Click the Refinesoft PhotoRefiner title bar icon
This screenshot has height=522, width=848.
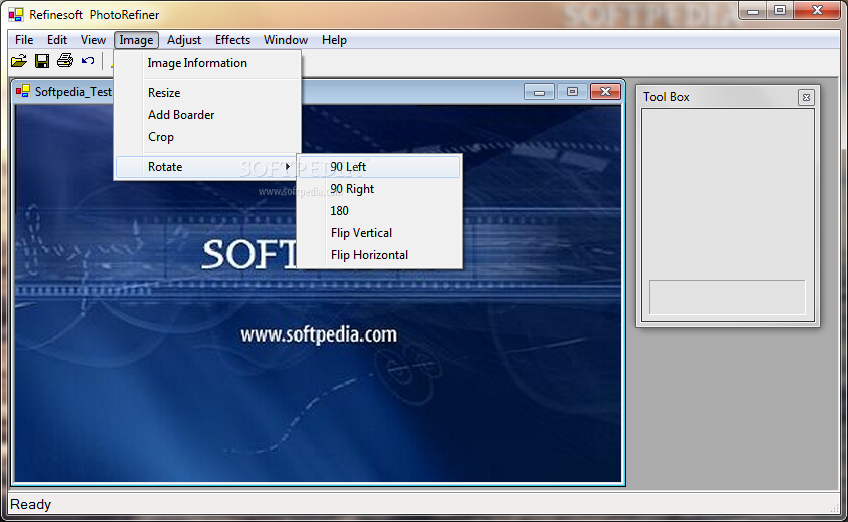pos(16,15)
